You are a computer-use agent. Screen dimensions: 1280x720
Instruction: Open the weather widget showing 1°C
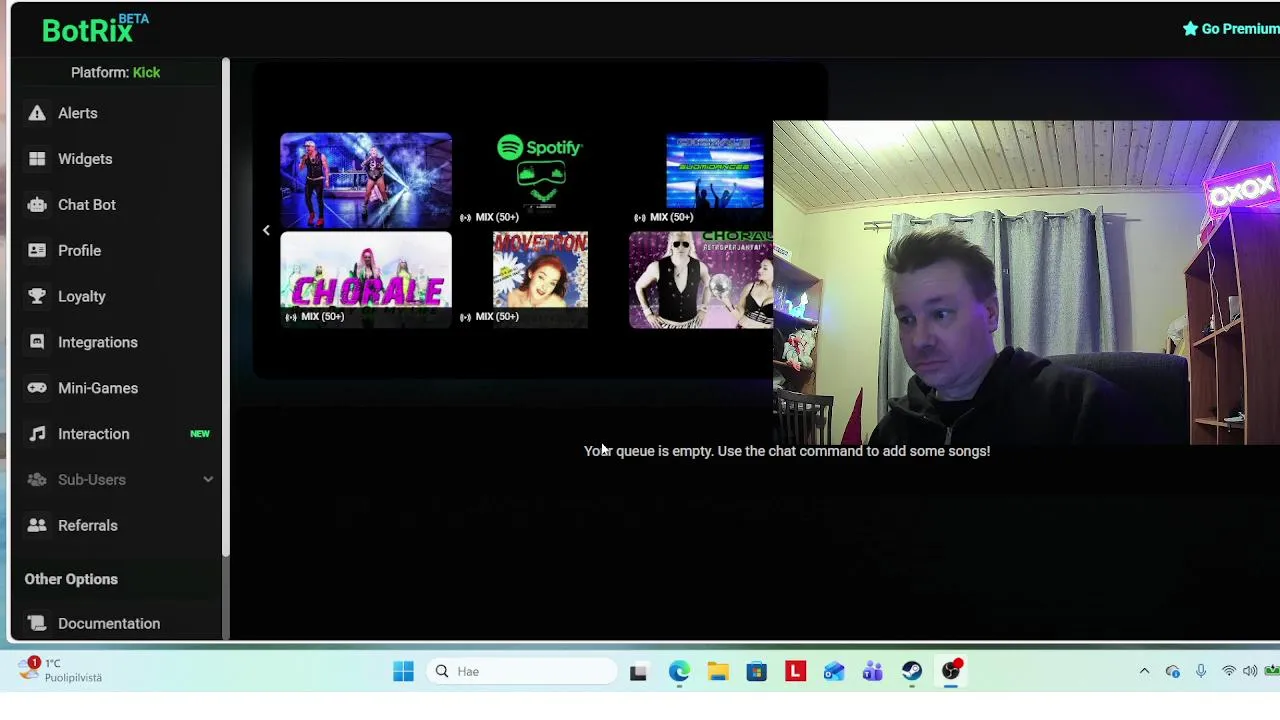click(x=62, y=670)
